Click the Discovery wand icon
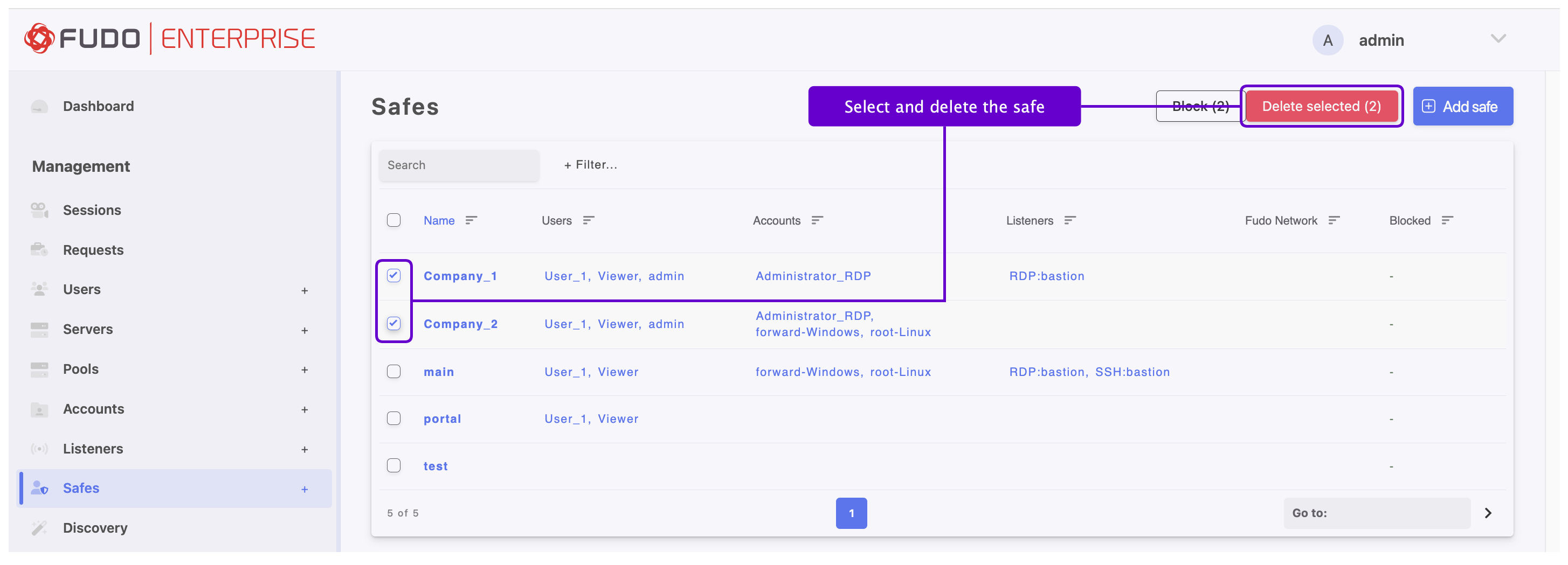 point(39,528)
